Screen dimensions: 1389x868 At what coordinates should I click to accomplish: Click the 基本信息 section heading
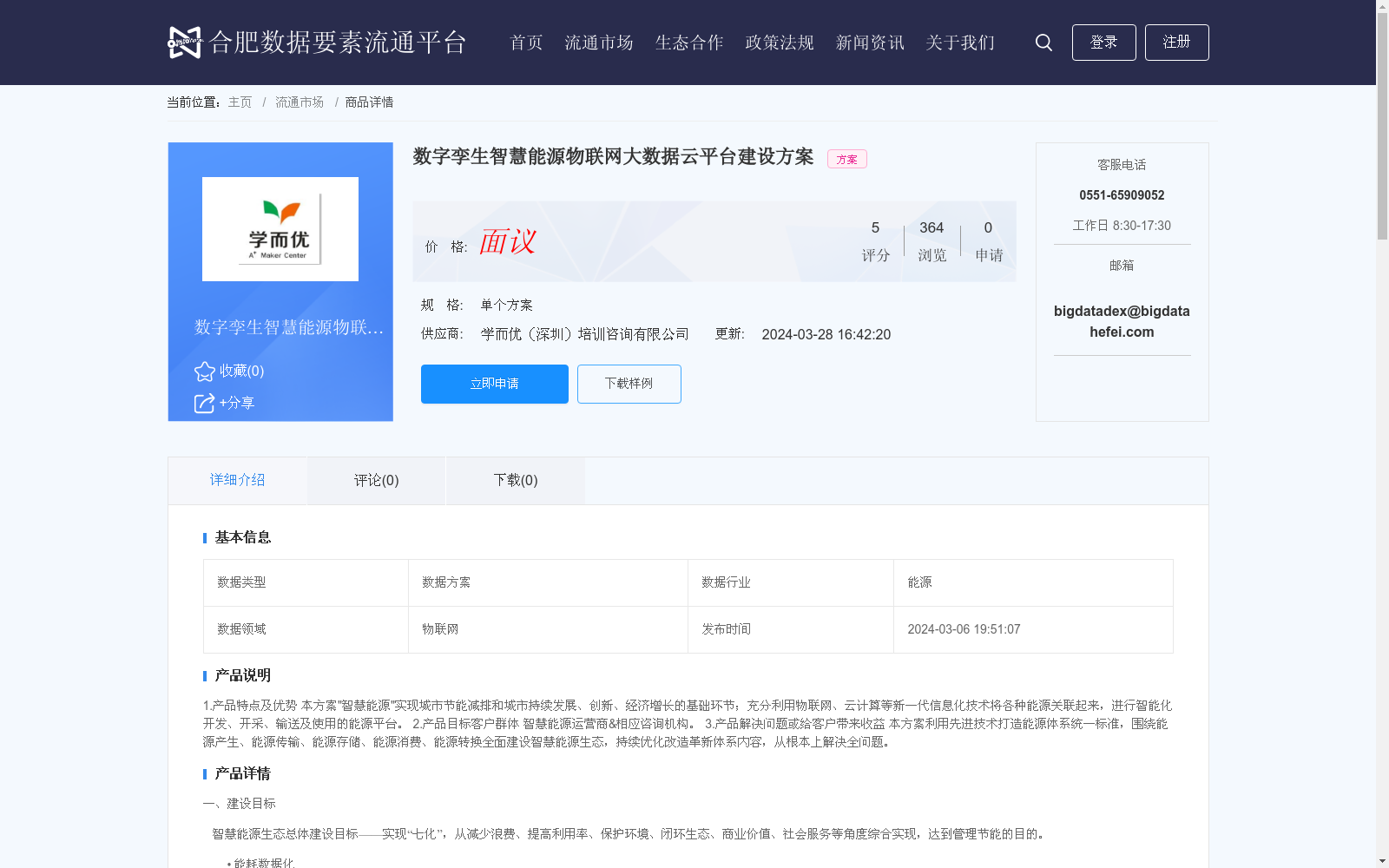click(243, 538)
